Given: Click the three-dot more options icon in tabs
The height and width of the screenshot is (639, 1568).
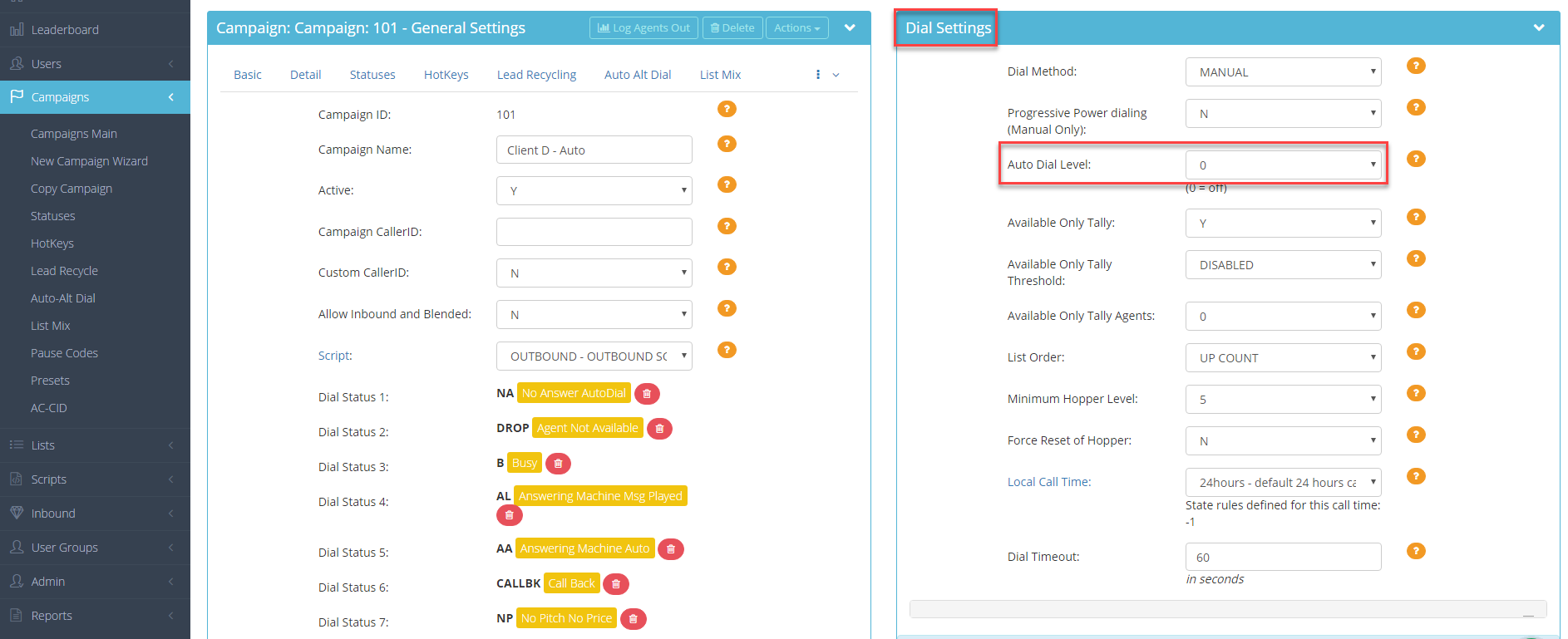Looking at the screenshot, I should pyautogui.click(x=818, y=75).
